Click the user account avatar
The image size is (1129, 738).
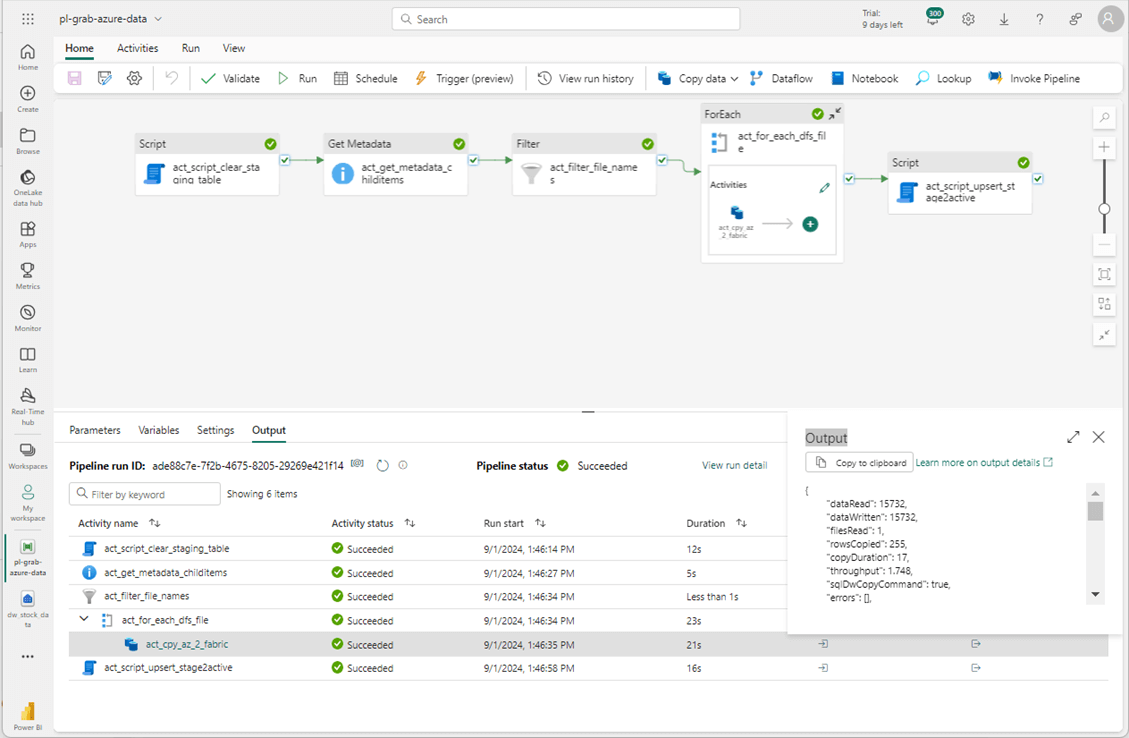pos(1108,19)
